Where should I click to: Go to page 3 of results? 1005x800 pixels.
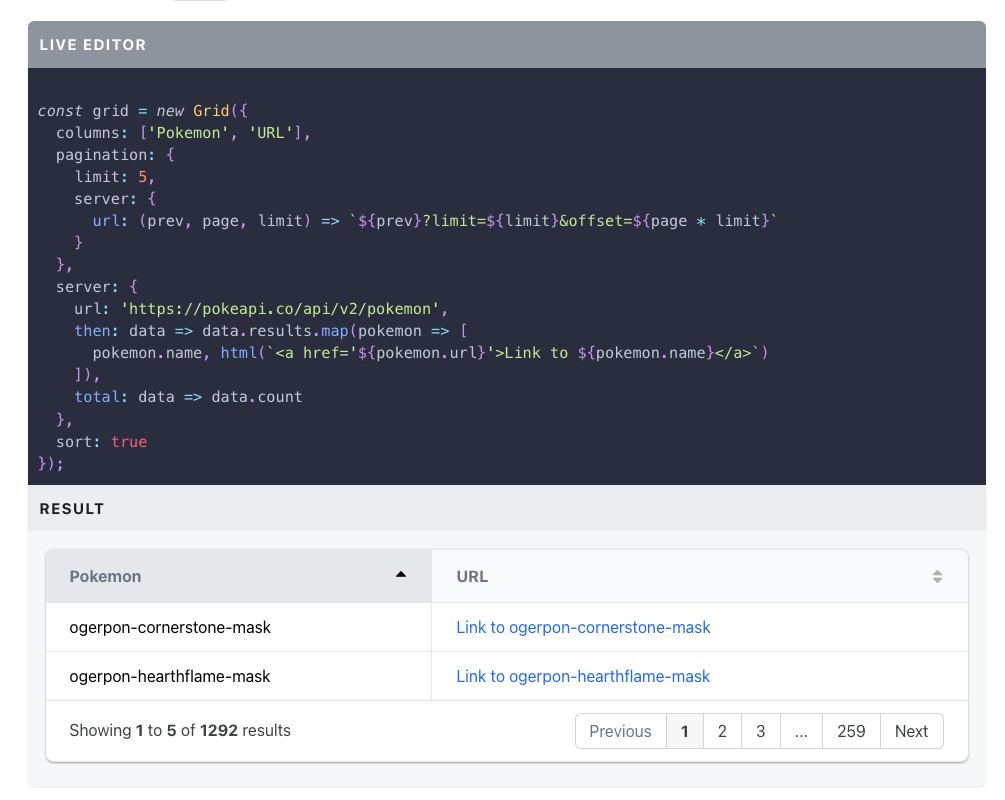click(x=760, y=730)
